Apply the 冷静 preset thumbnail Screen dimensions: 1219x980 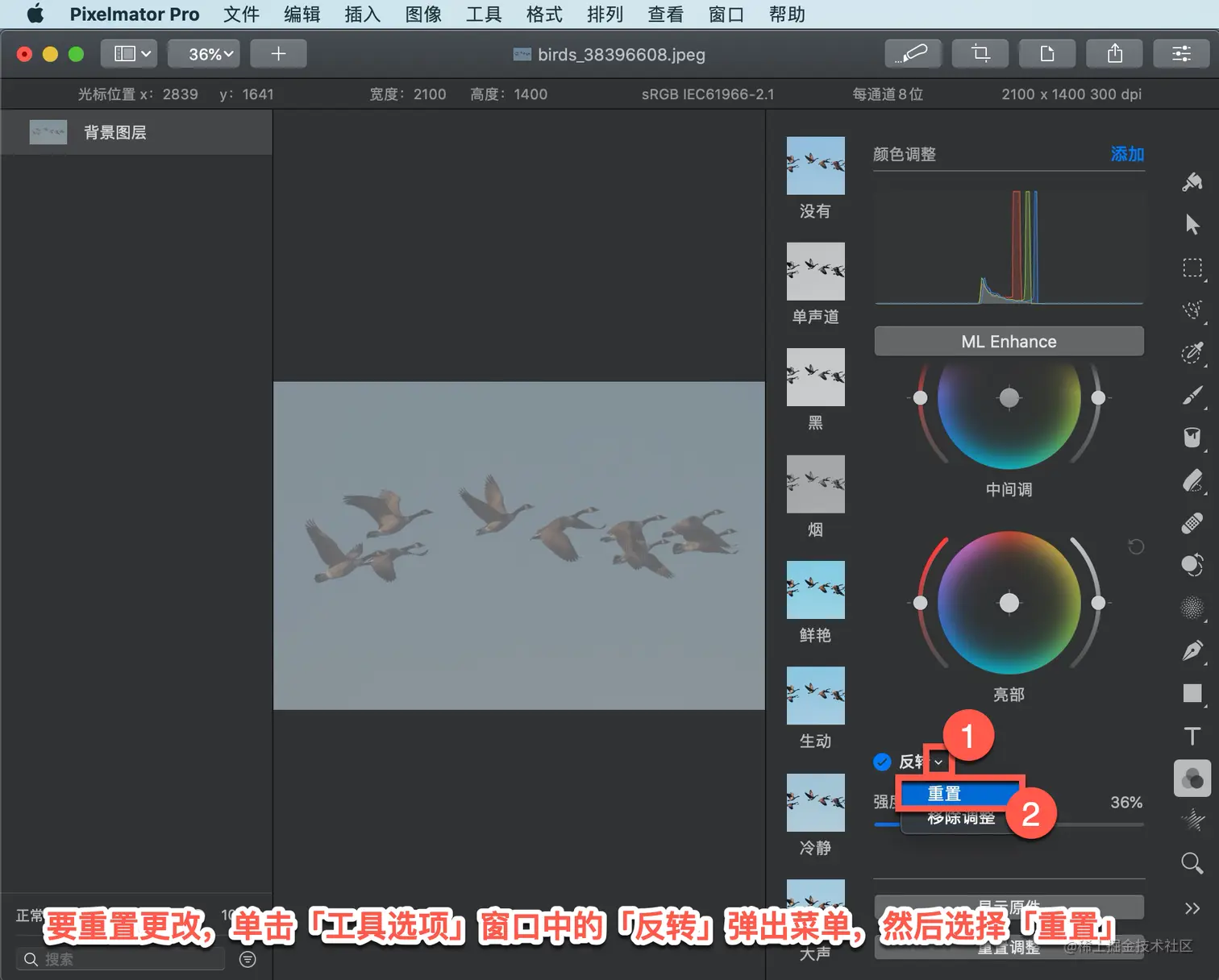[815, 803]
